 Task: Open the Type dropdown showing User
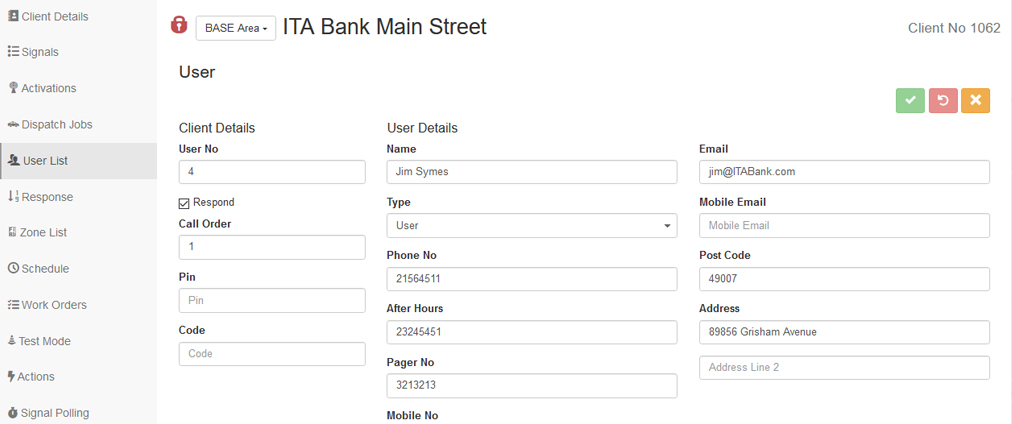point(531,226)
